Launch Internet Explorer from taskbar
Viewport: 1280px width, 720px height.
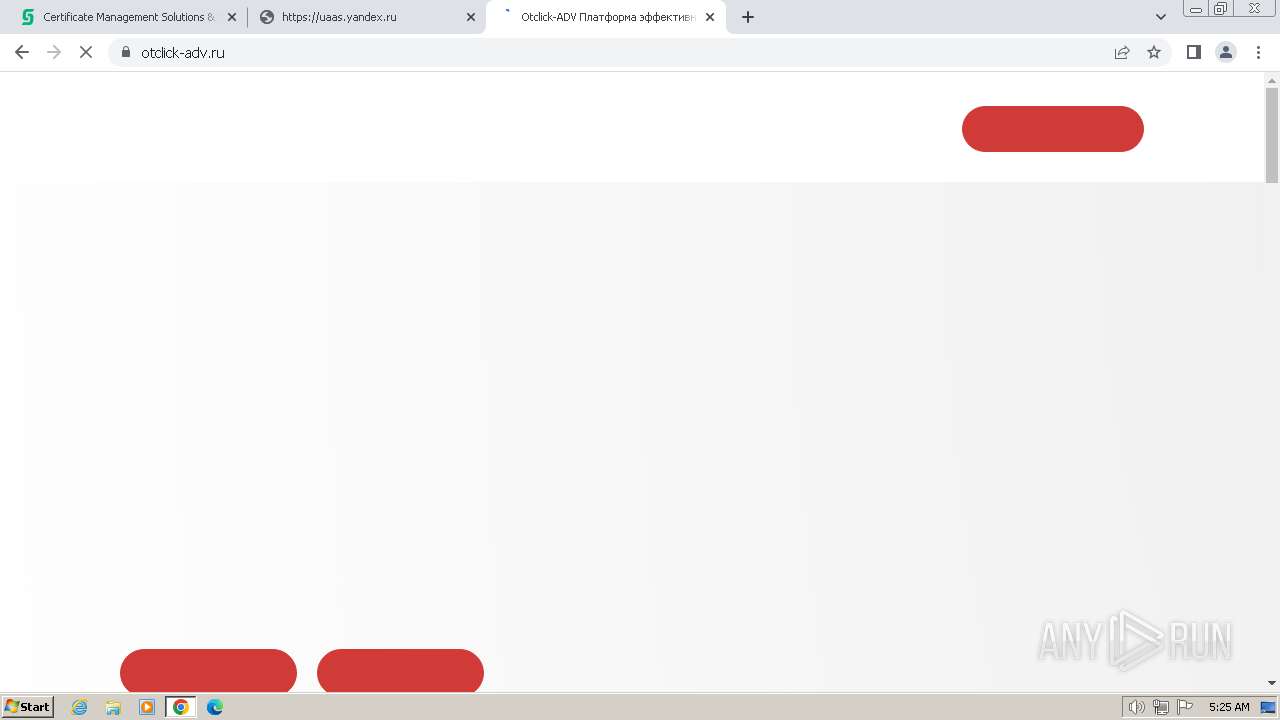80,707
